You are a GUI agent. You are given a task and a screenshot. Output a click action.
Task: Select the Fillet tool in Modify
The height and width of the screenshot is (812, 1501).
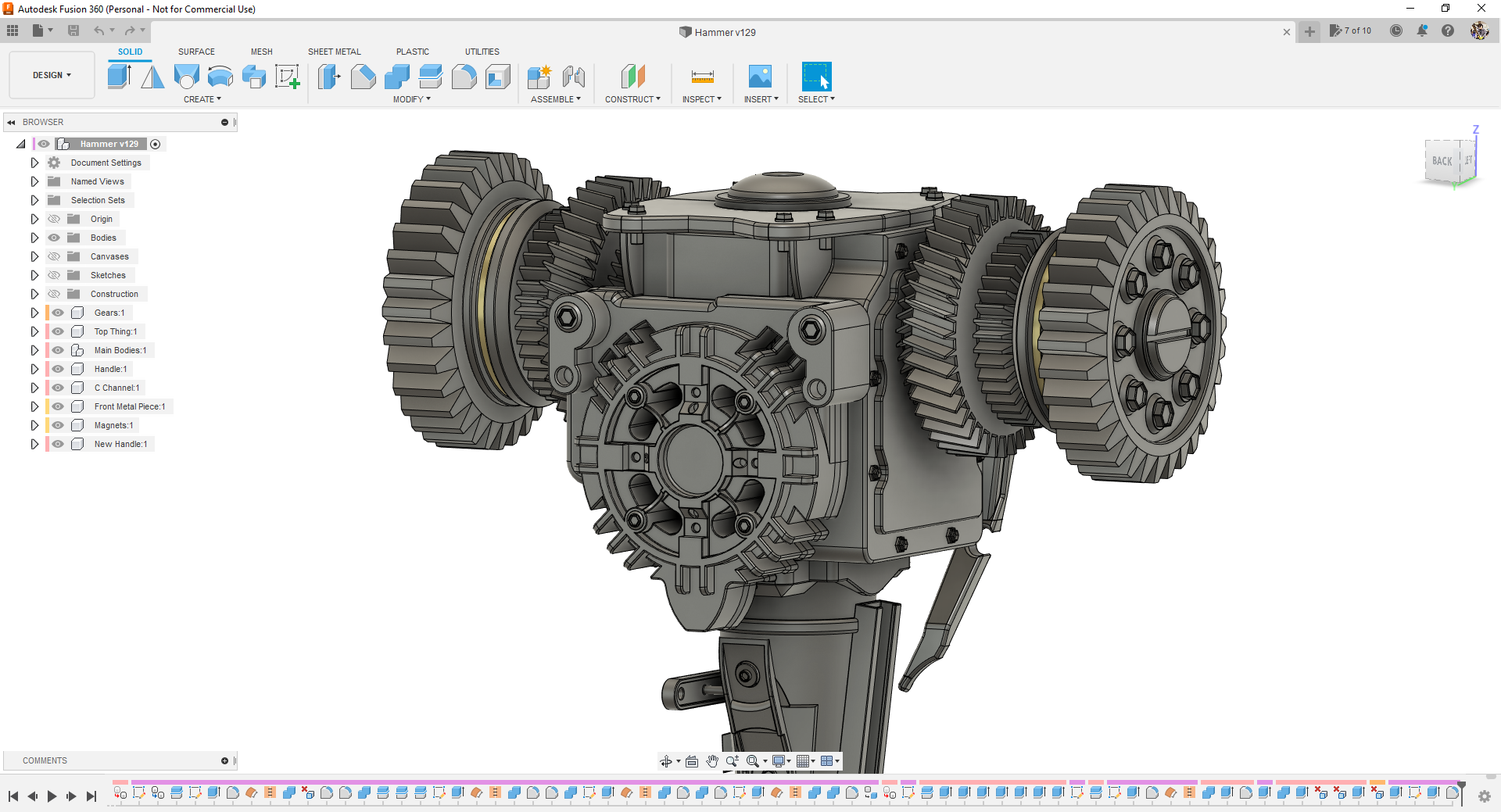point(464,77)
